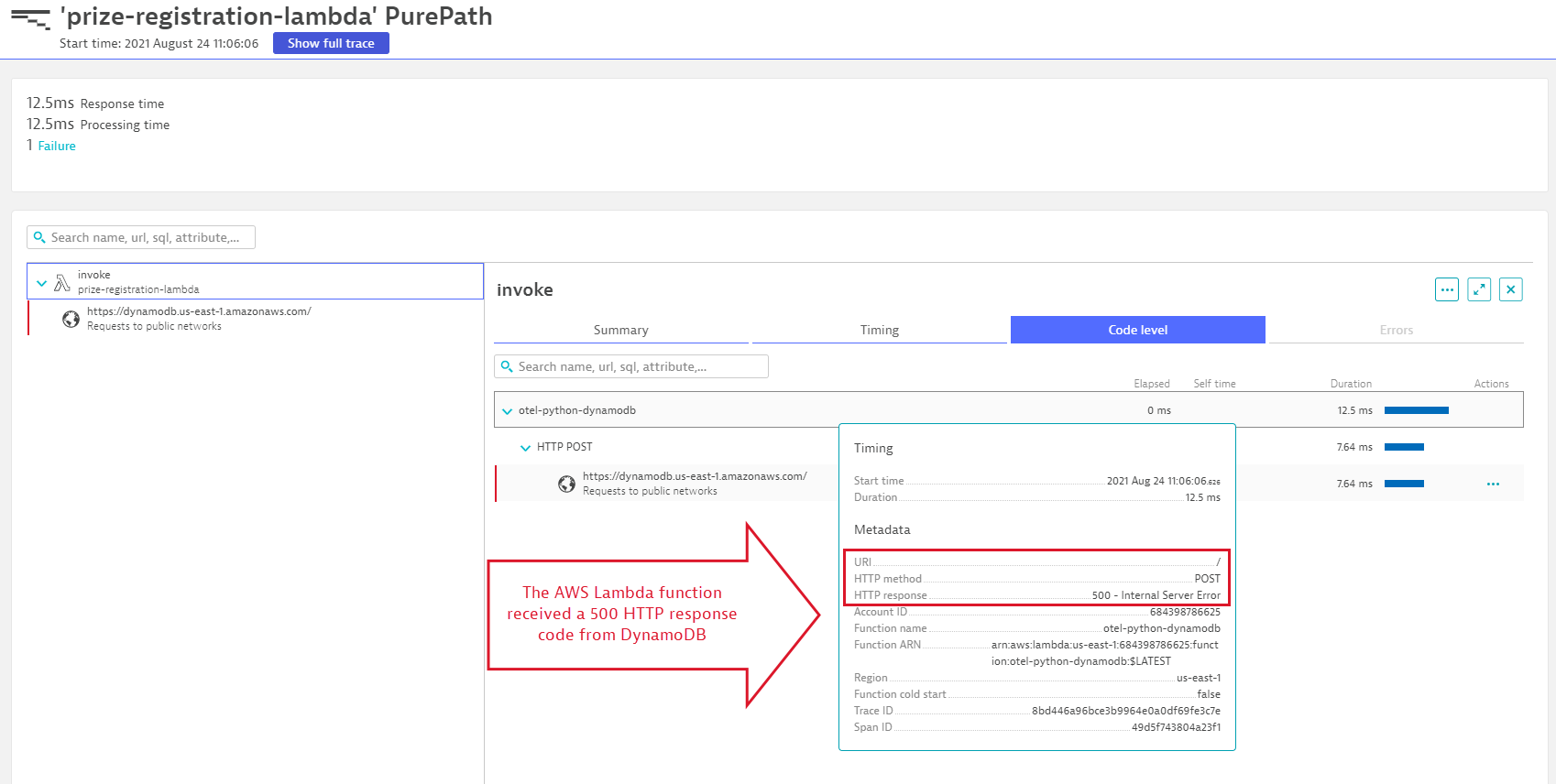Click the Account ID 684398786625 value
This screenshot has height=784, width=1556.
(x=1185, y=612)
